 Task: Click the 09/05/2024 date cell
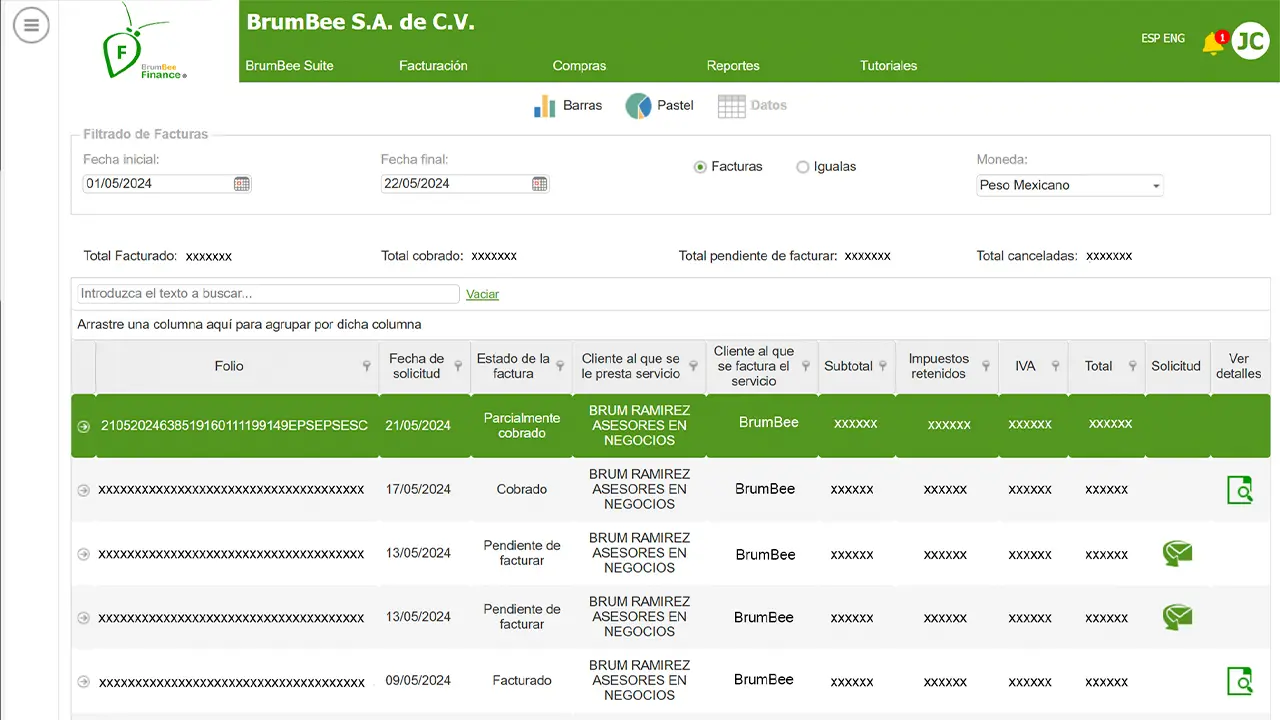pos(418,681)
